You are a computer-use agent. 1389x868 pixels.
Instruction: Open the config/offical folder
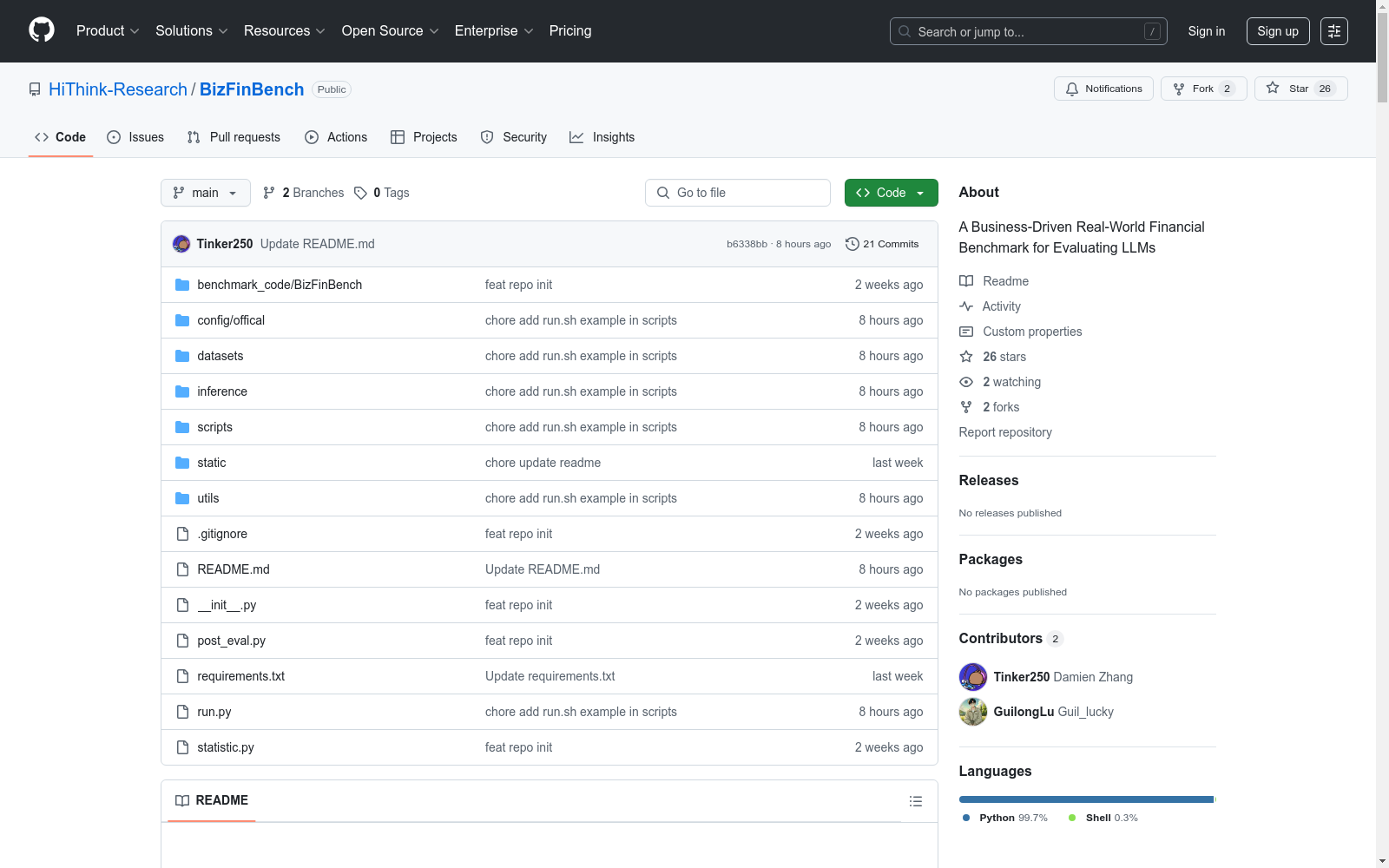pyautogui.click(x=231, y=320)
